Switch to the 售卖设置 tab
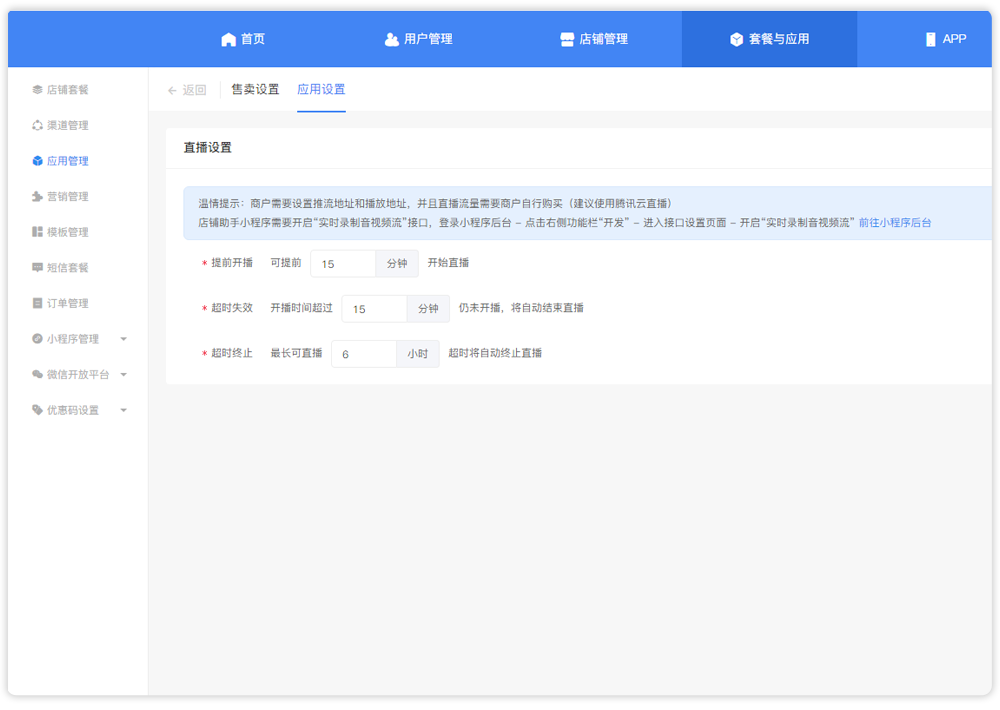1000x710 pixels. pyautogui.click(x=255, y=90)
